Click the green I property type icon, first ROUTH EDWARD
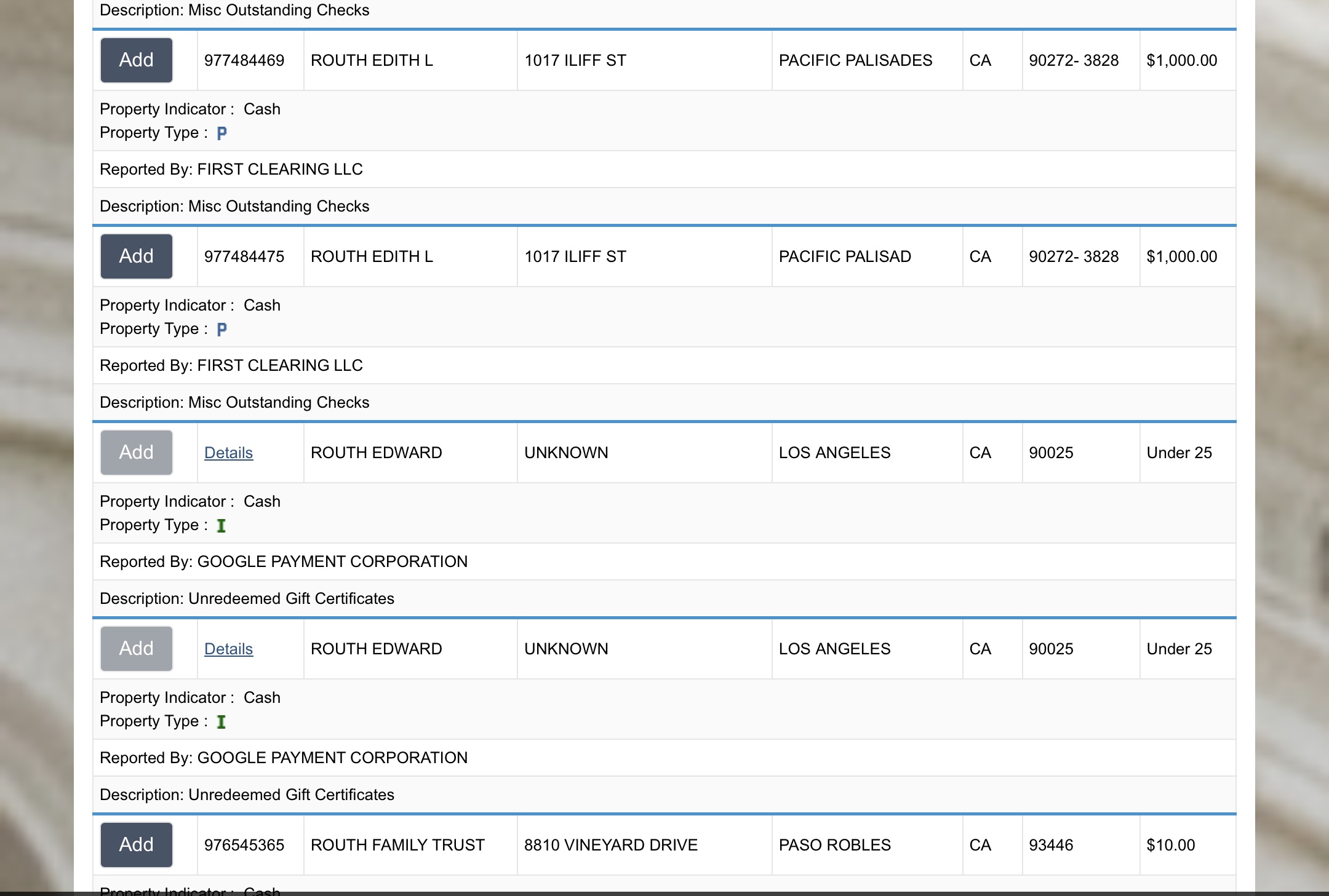The width and height of the screenshot is (1329, 896). pos(221,525)
